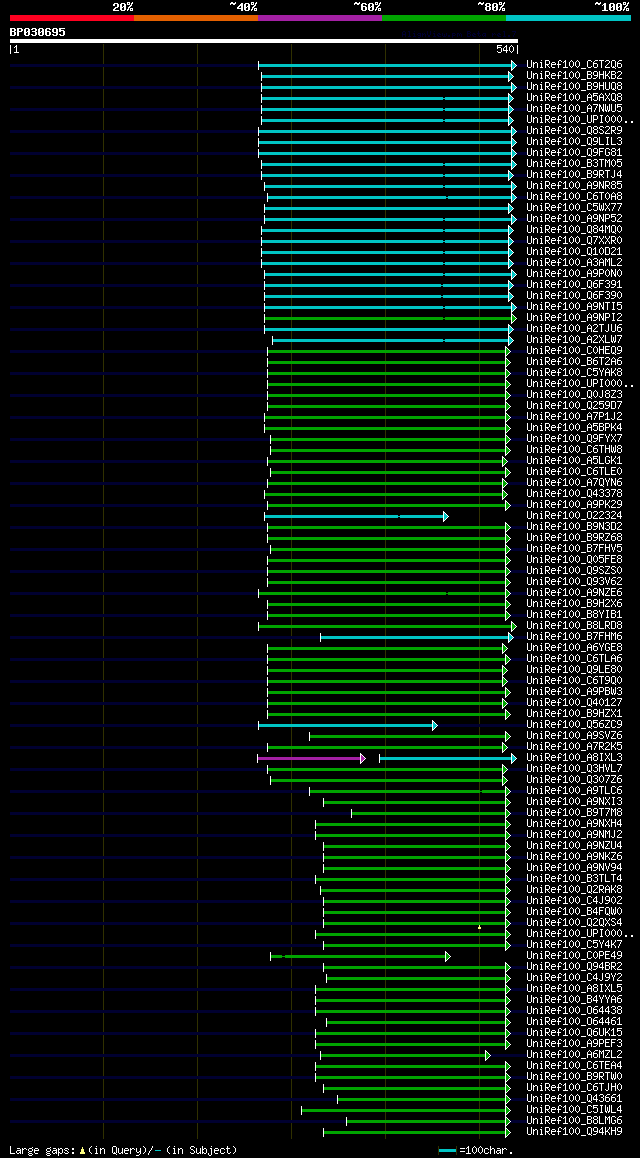Image resolution: width=640 pixels, height=1158 pixels.
Task: Click the short cyan alignment bar of UniRef100_O22324
Action: click(x=355, y=516)
